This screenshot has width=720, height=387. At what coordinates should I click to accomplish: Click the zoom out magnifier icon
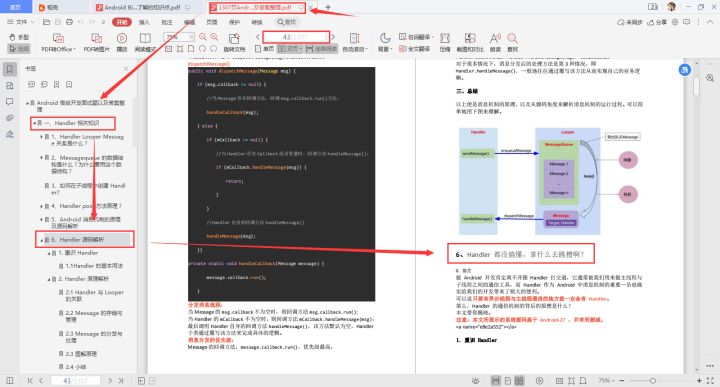tap(202, 37)
